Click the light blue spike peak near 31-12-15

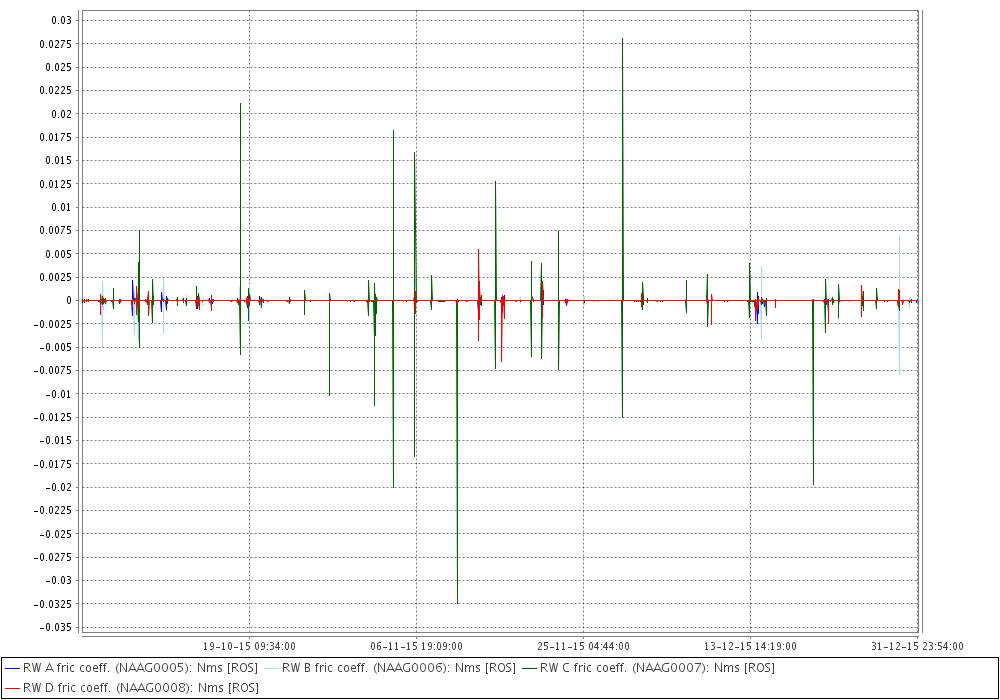click(x=899, y=236)
